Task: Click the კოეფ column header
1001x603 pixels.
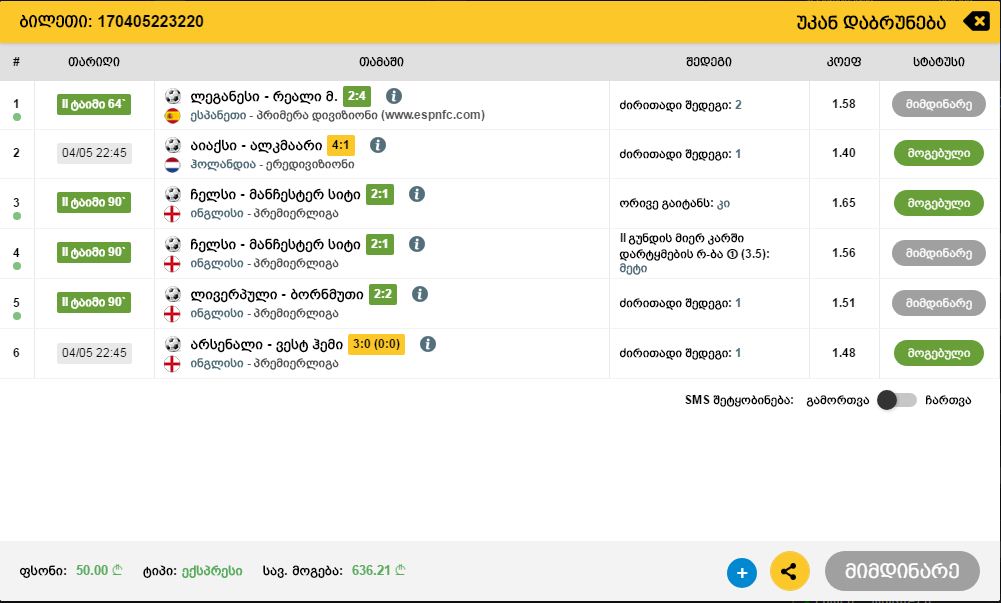Action: point(843,62)
